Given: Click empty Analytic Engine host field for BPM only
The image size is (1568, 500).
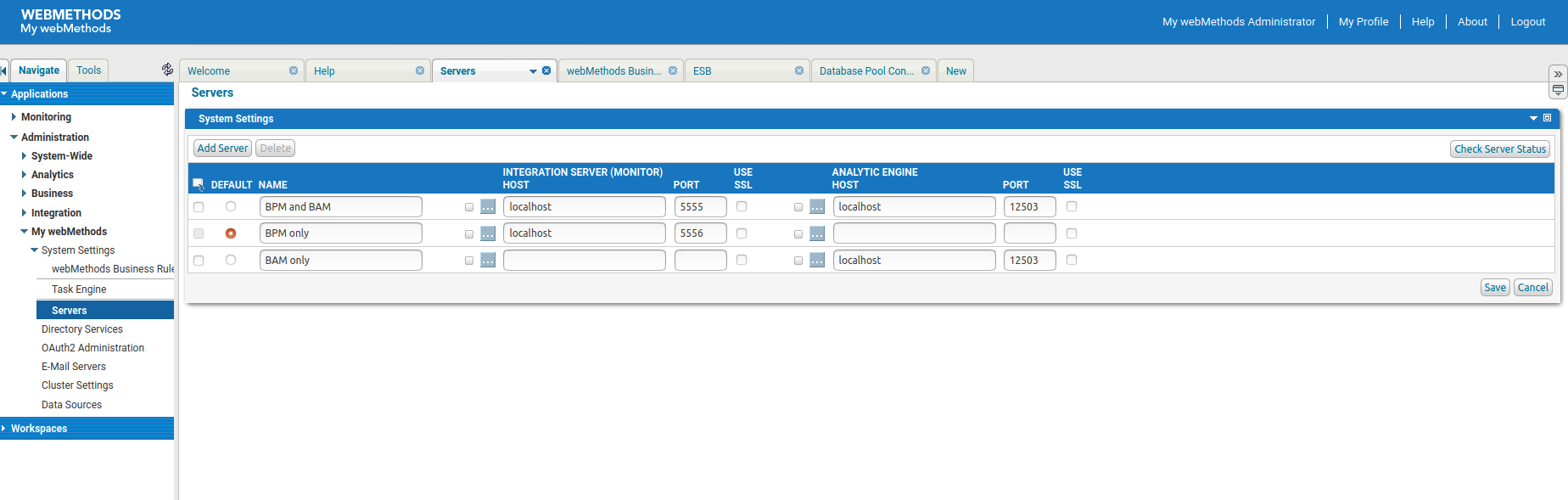Looking at the screenshot, I should 915,233.
